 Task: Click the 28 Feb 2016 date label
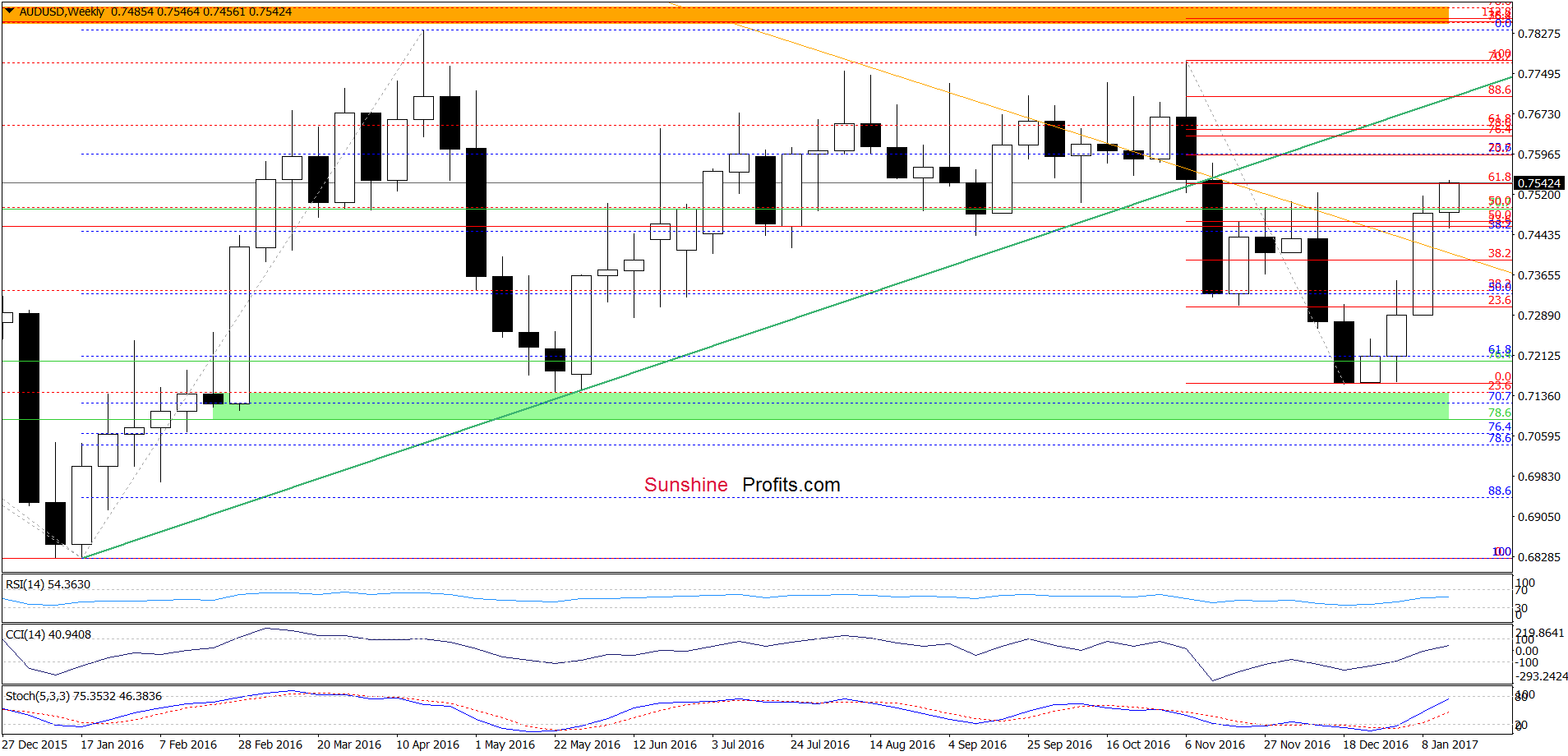[x=270, y=744]
